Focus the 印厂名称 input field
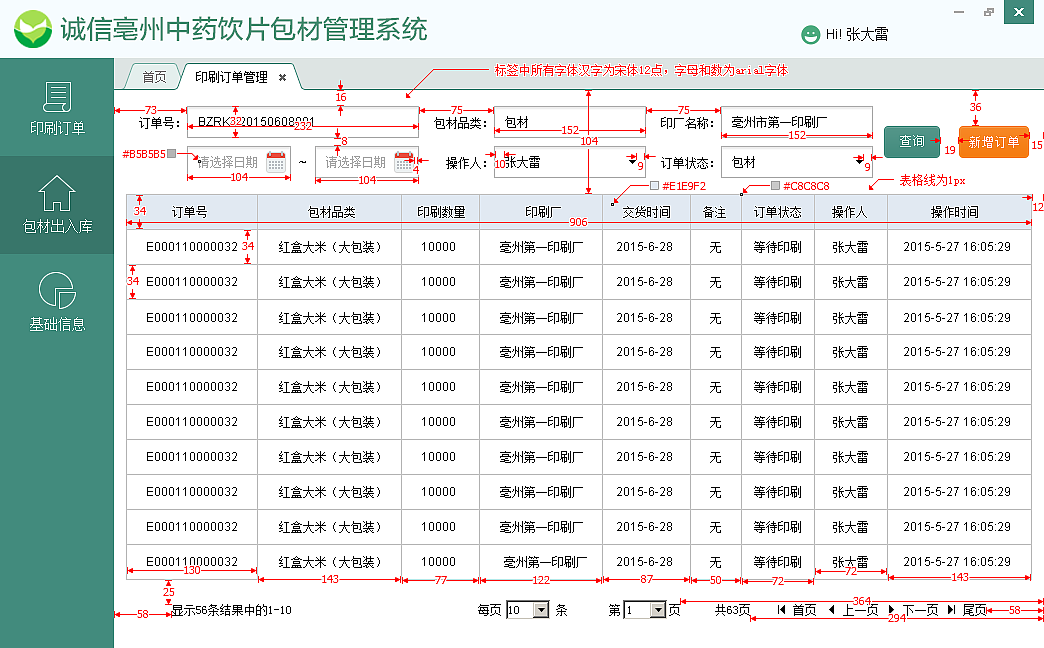Image resolution: width=1044 pixels, height=648 pixels. coord(797,123)
